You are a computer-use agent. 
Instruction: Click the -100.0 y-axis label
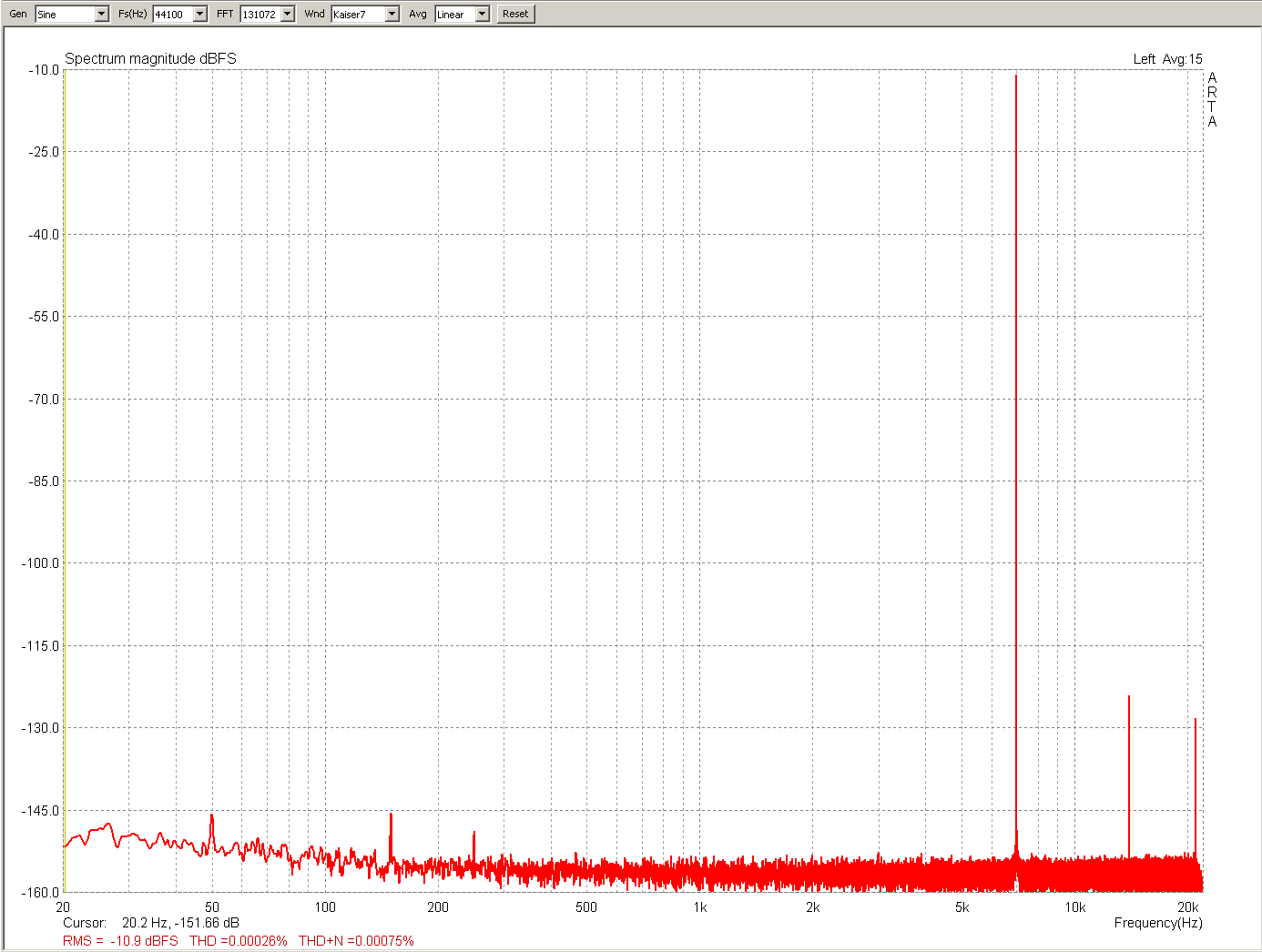click(x=41, y=563)
